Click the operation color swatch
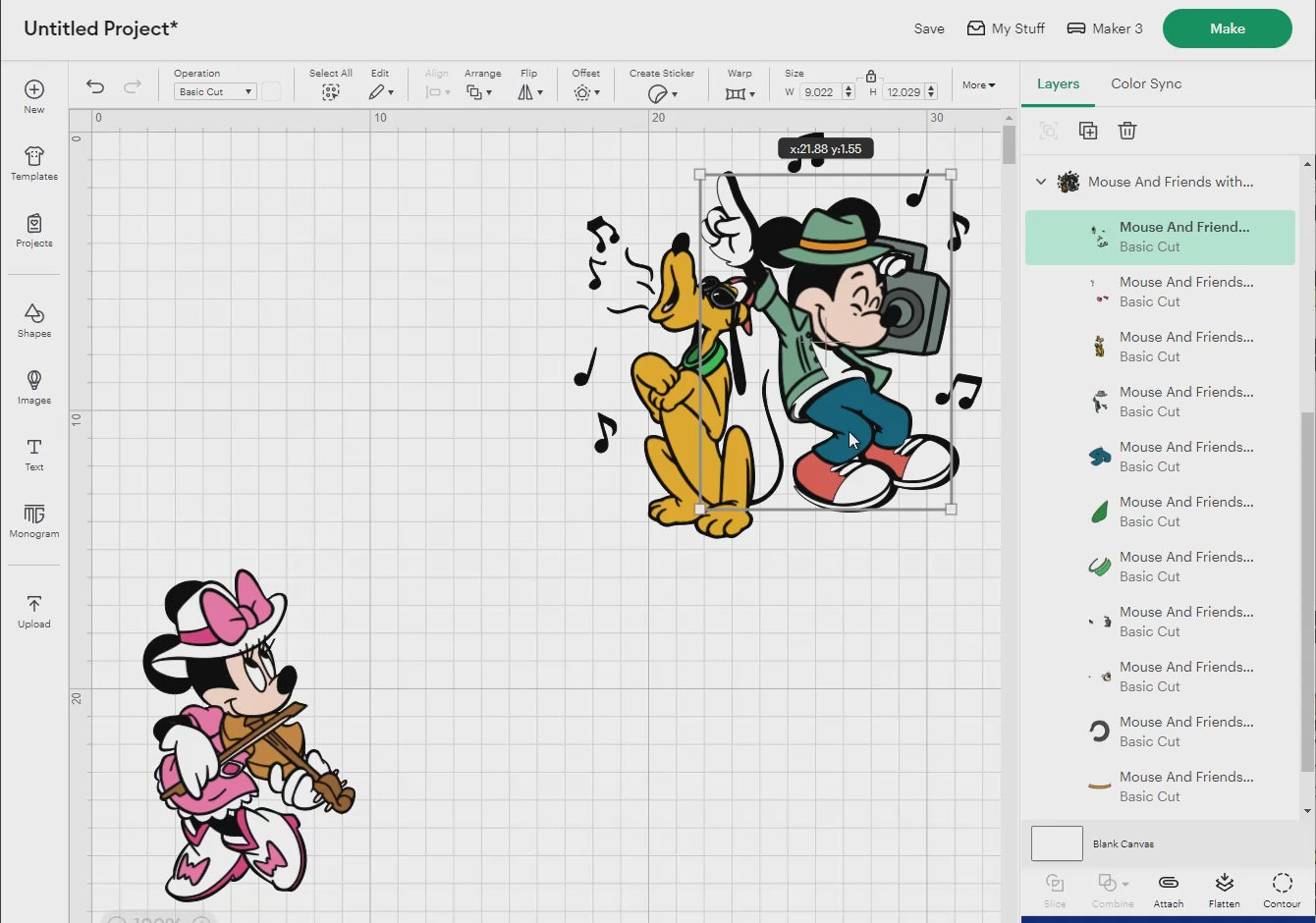 [x=272, y=91]
